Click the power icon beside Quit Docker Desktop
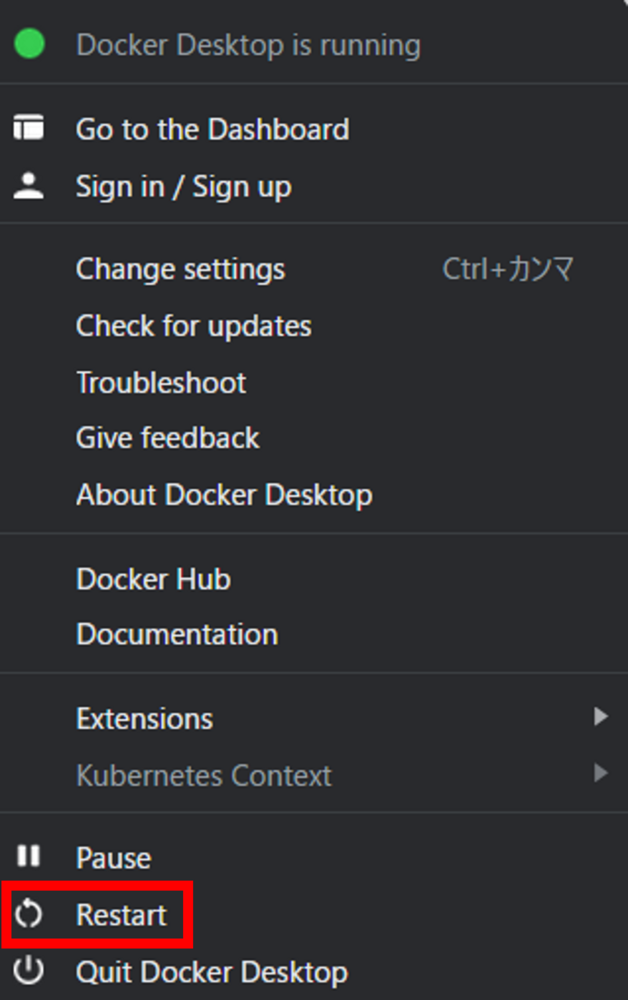This screenshot has height=1000, width=628. pos(27,971)
